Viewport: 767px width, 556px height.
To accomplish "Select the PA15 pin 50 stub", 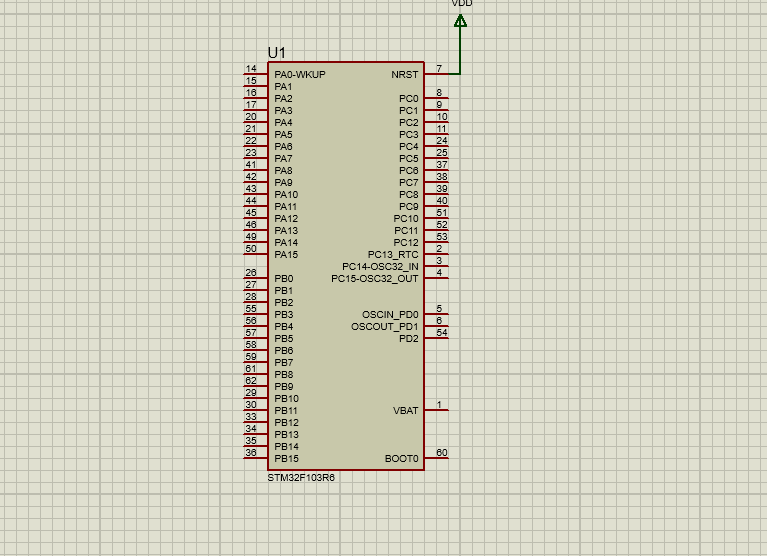I will coord(256,254).
